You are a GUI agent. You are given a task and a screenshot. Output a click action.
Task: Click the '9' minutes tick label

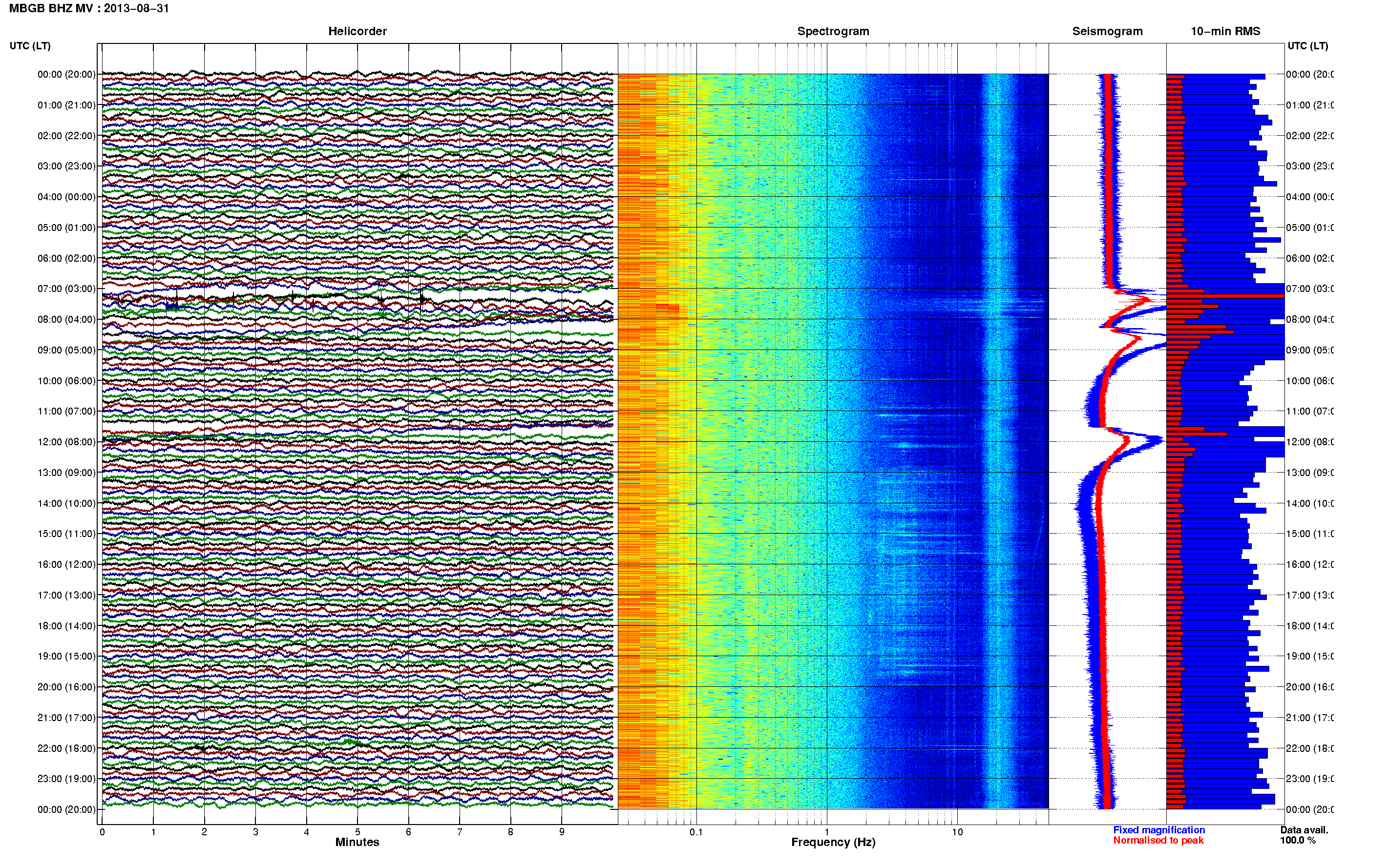562,832
